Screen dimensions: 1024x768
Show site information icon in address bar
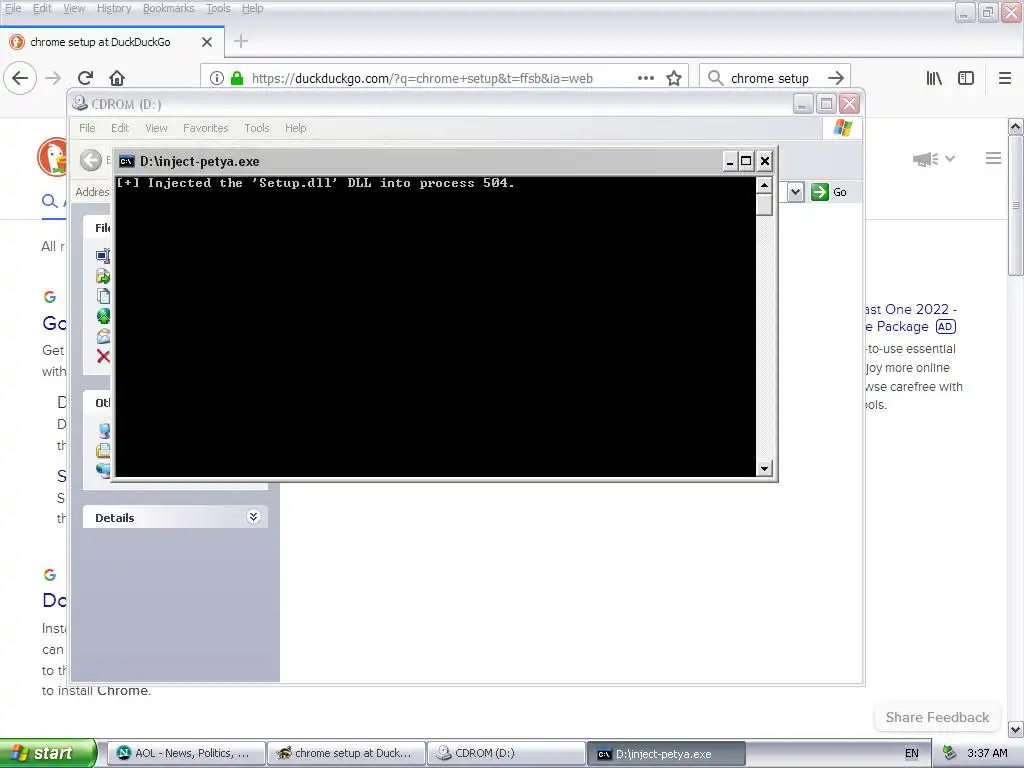point(217,78)
